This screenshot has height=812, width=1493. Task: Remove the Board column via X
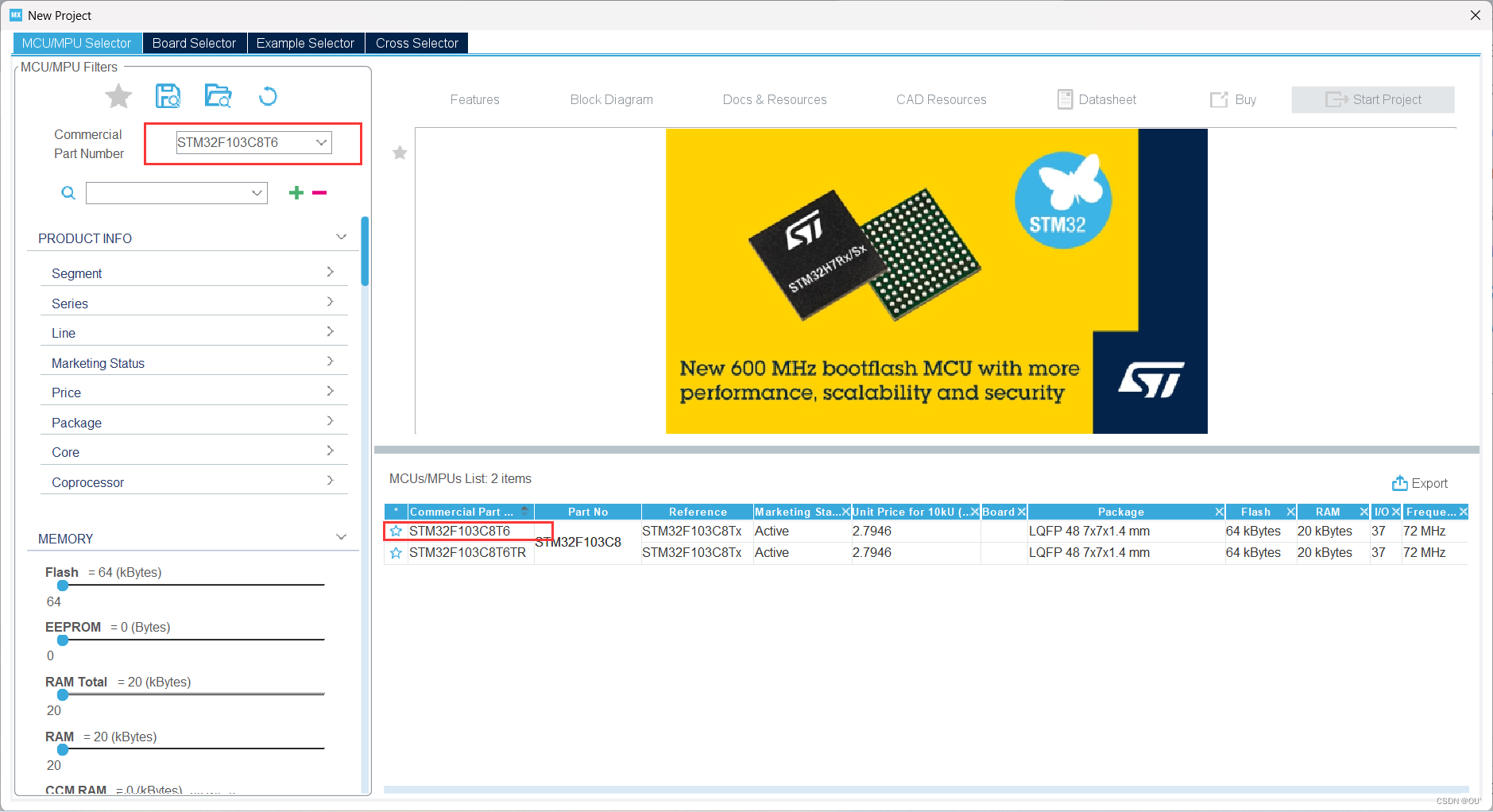[1022, 512]
